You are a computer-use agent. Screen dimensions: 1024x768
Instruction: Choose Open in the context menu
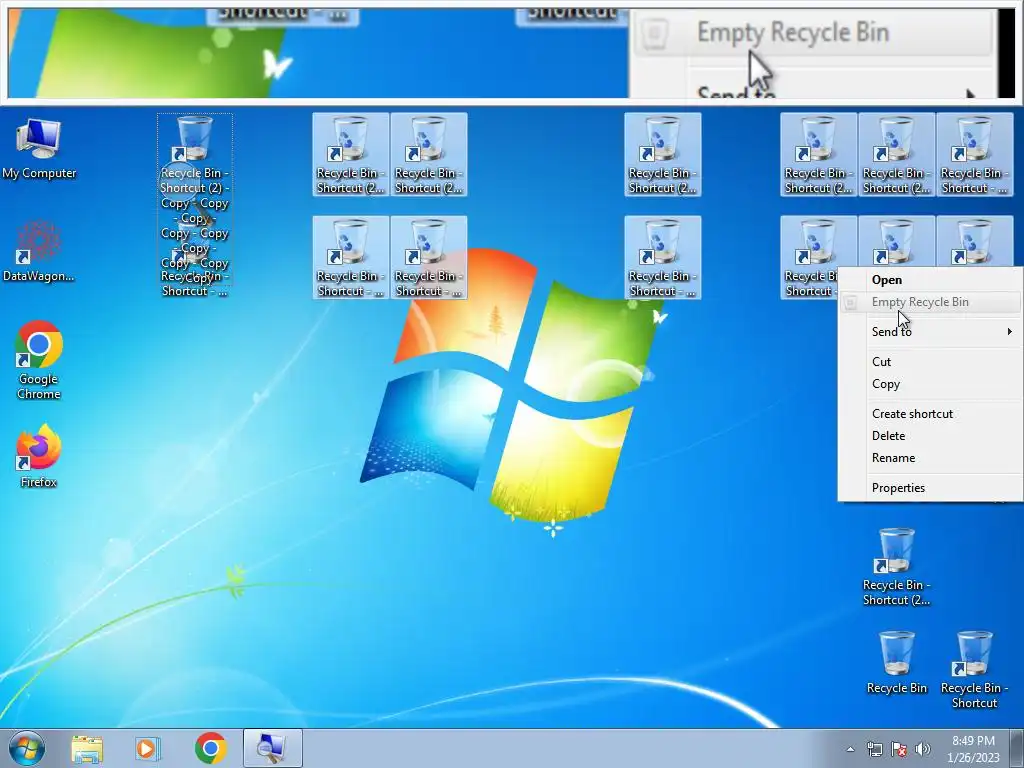(x=931, y=280)
